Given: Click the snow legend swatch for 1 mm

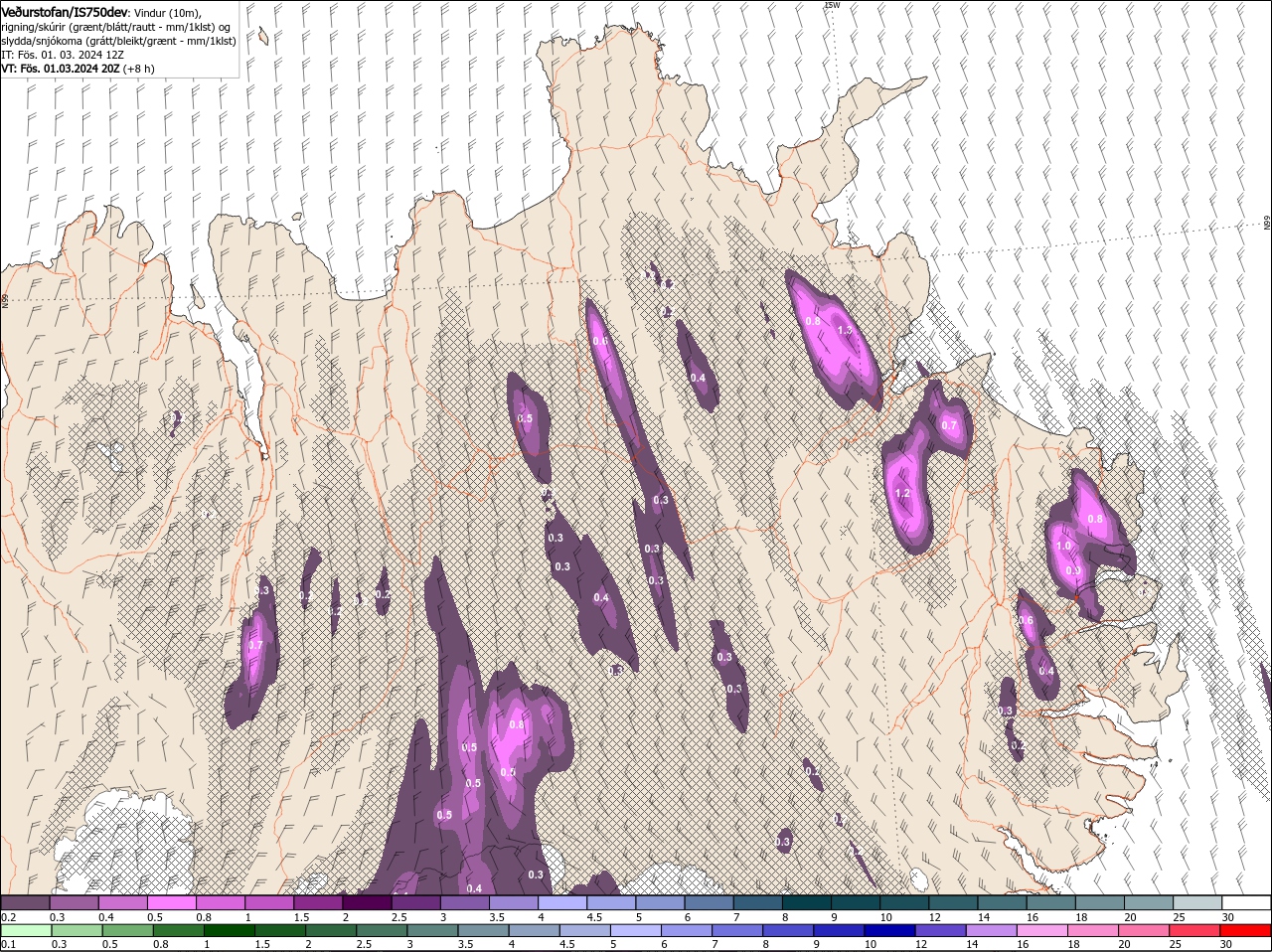Looking at the screenshot, I should pyautogui.click(x=269, y=902).
